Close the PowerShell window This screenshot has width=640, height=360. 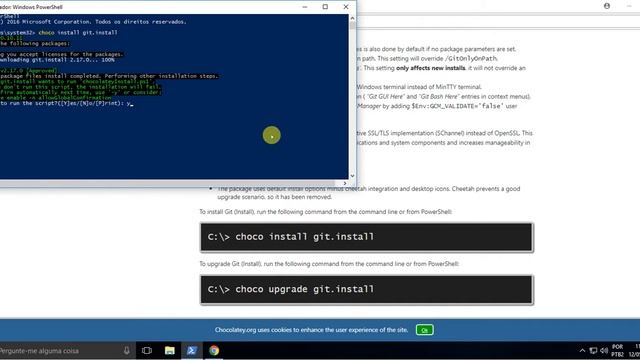pyautogui.click(x=346, y=7)
